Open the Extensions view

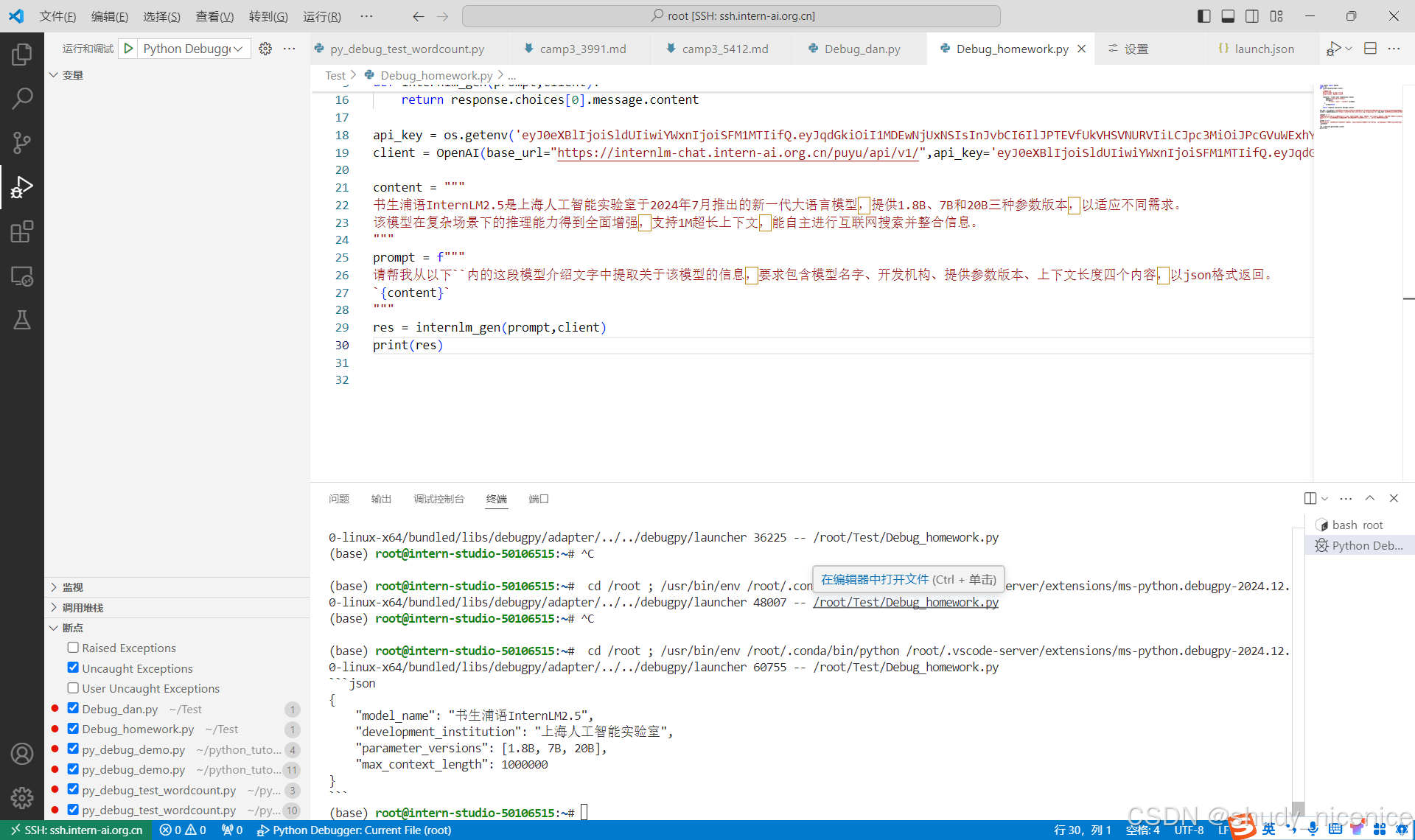[22, 231]
